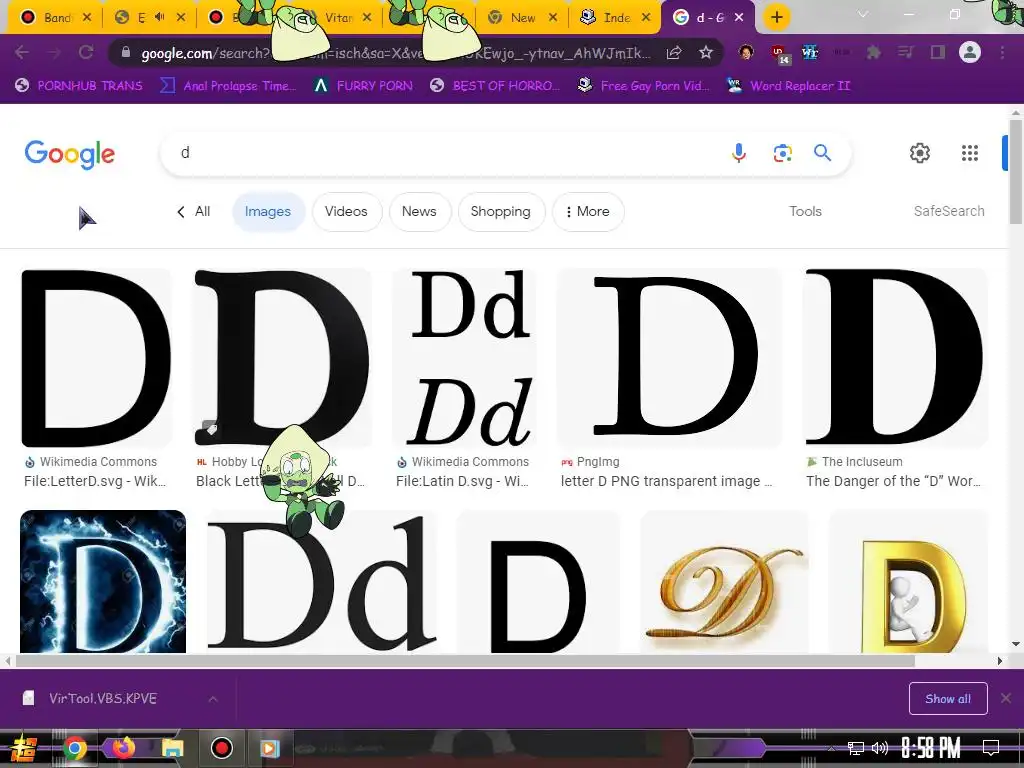Mute the audio-playing tab speaker icon
Image resolution: width=1024 pixels, height=768 pixels.
point(159,17)
